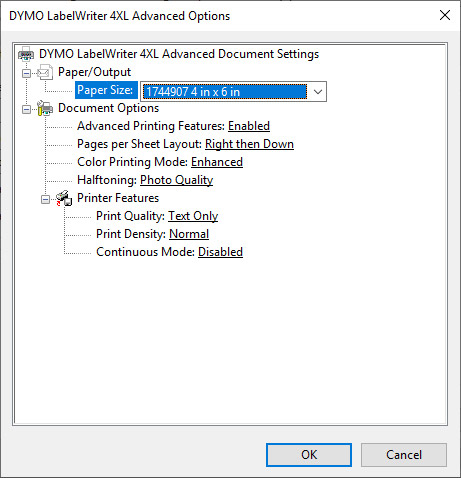Collapse the Printer Features tree node

coord(45,199)
